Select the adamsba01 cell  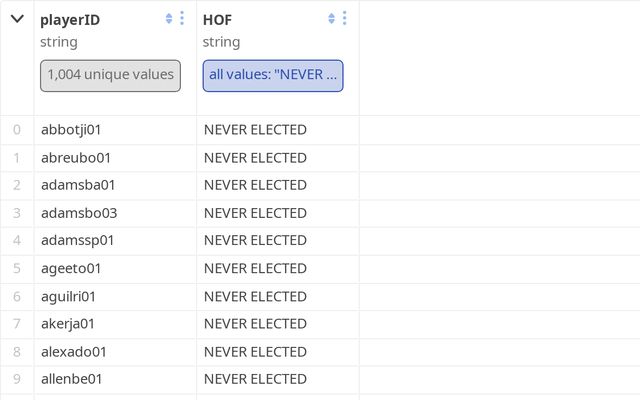78,185
